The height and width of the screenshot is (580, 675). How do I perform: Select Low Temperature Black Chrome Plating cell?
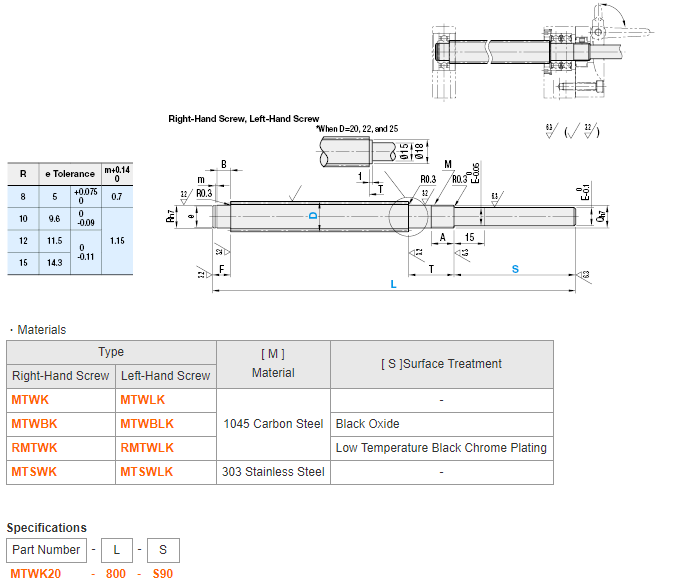click(442, 448)
